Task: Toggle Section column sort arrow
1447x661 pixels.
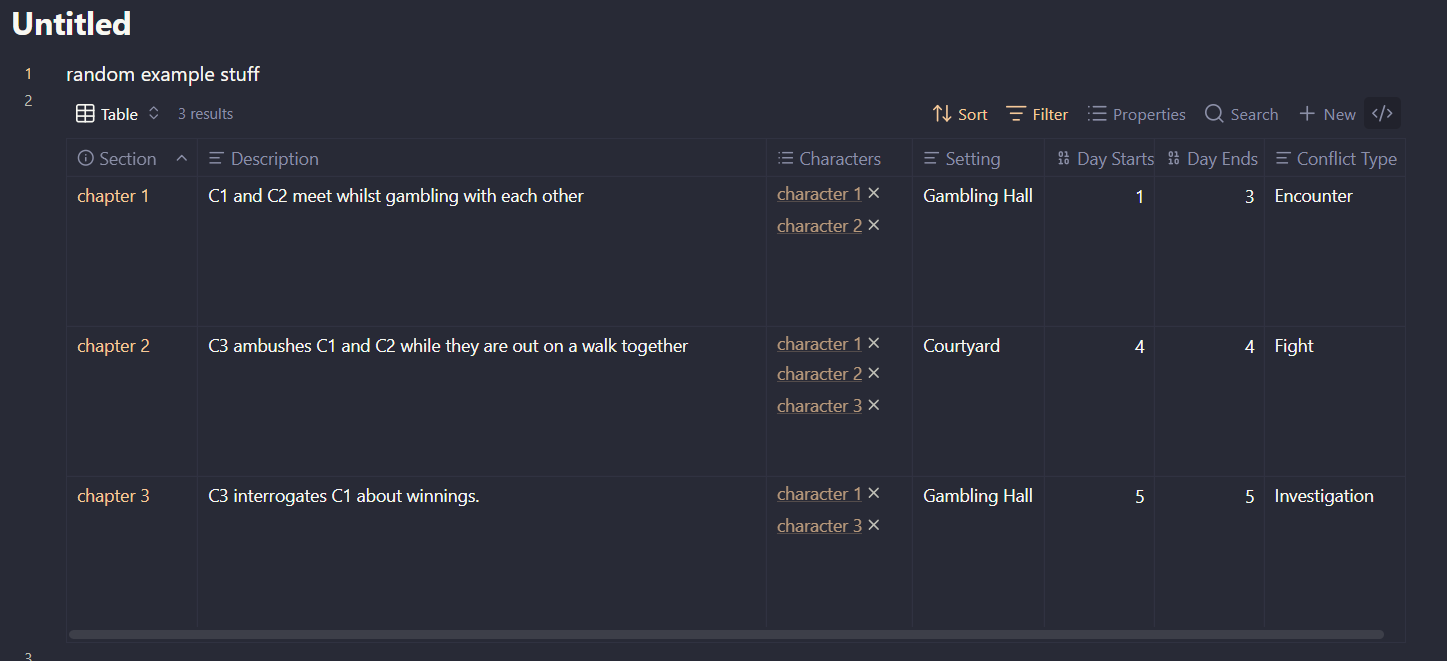Action: click(182, 158)
